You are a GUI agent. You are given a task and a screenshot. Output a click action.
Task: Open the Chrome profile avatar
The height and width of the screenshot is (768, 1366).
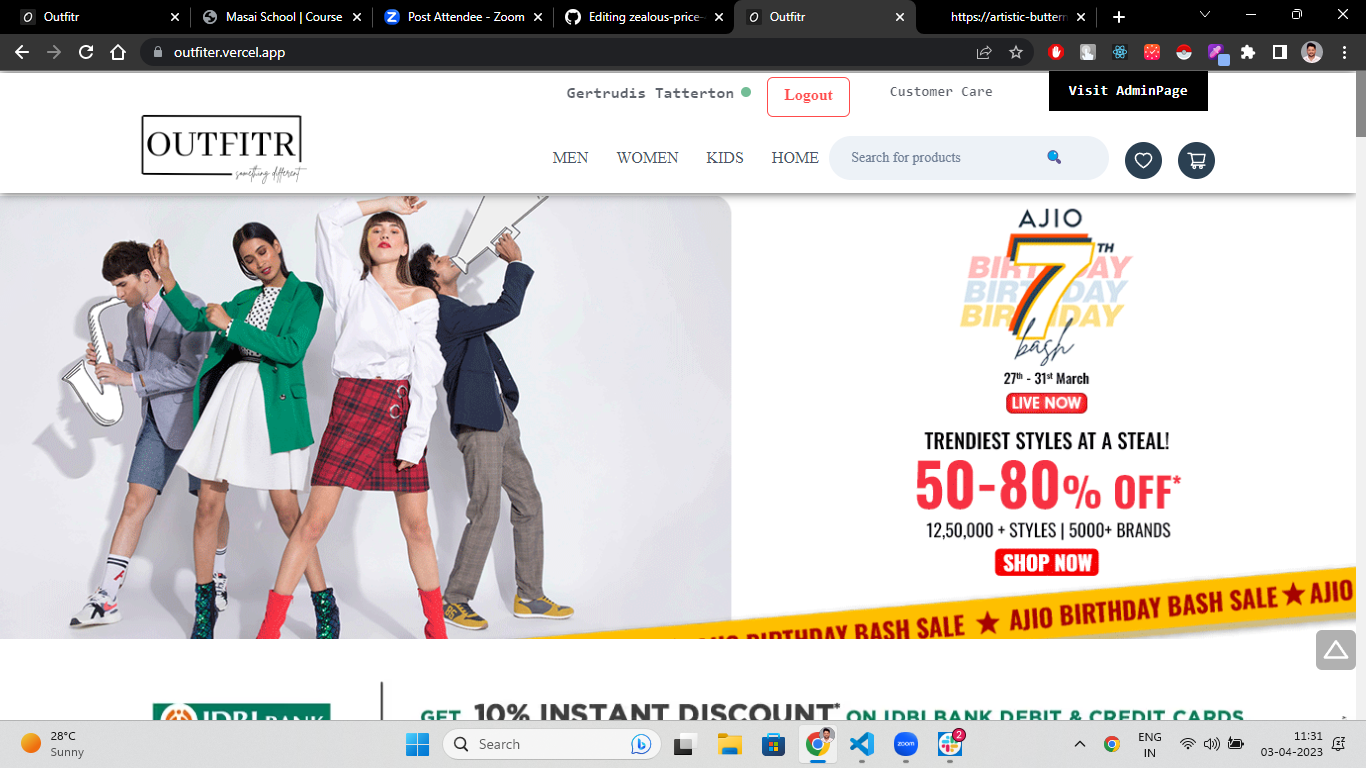[x=1312, y=52]
